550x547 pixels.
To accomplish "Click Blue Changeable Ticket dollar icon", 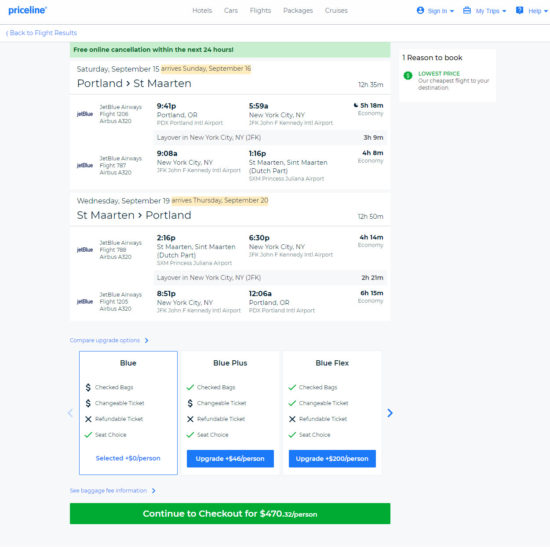I will [88, 403].
